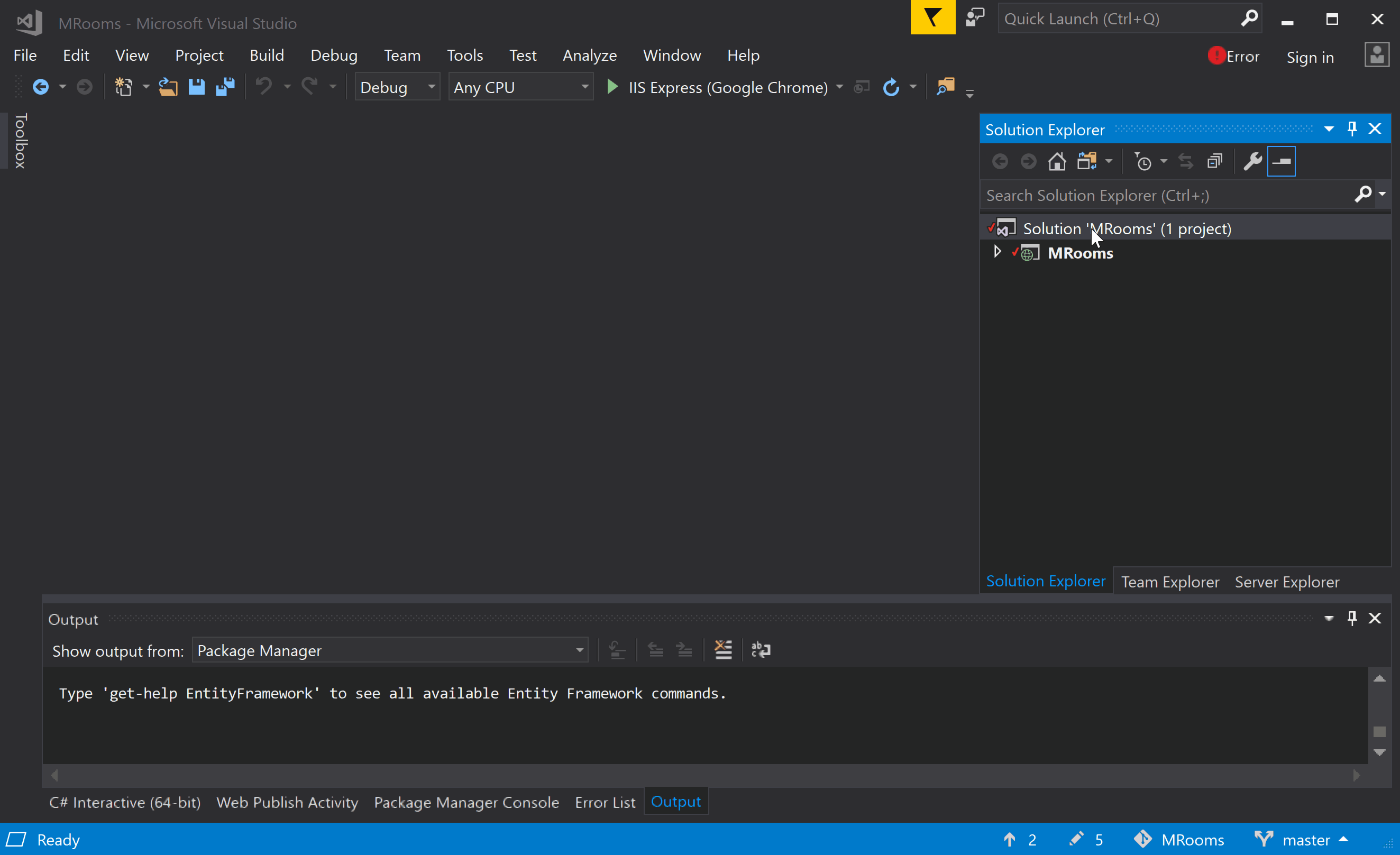Open the Solution Explorer window options dropdown arrow
Screen dimensions: 1400x855
(x=1329, y=129)
